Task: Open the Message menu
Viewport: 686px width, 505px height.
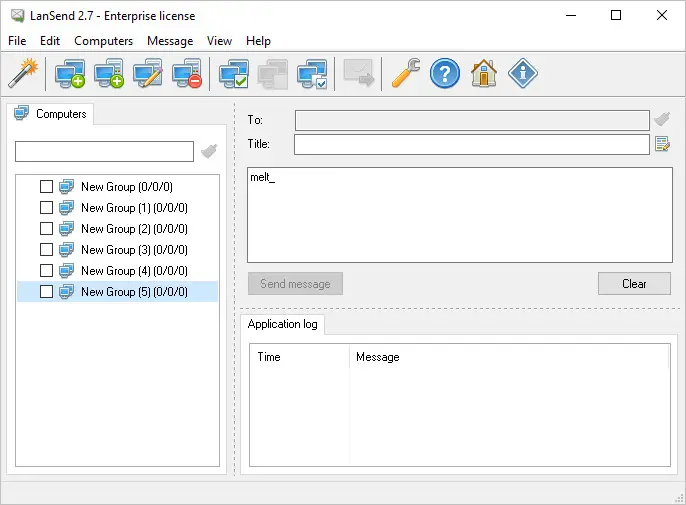Action: click(x=170, y=41)
